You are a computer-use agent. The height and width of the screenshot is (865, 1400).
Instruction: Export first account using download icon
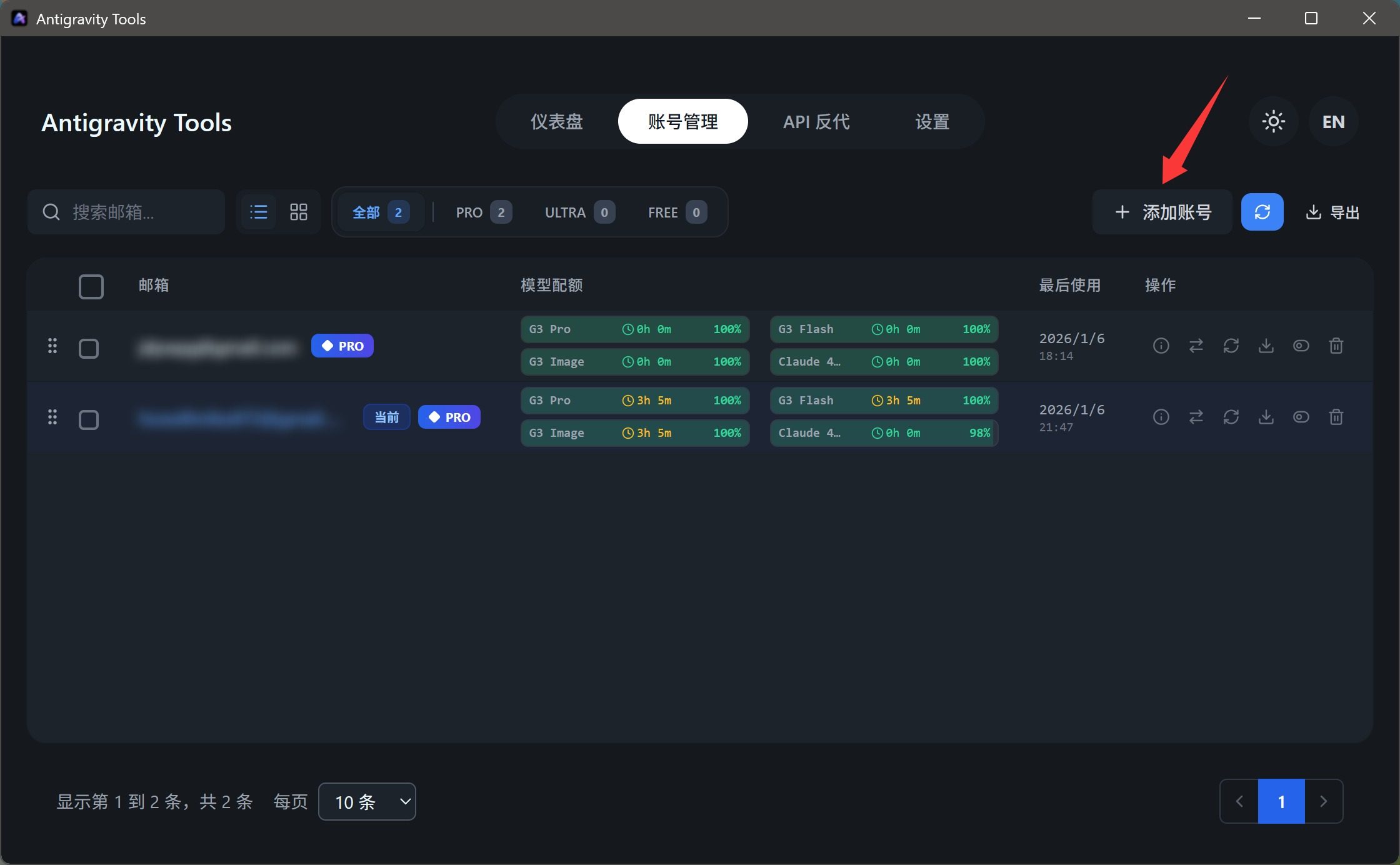click(1266, 346)
